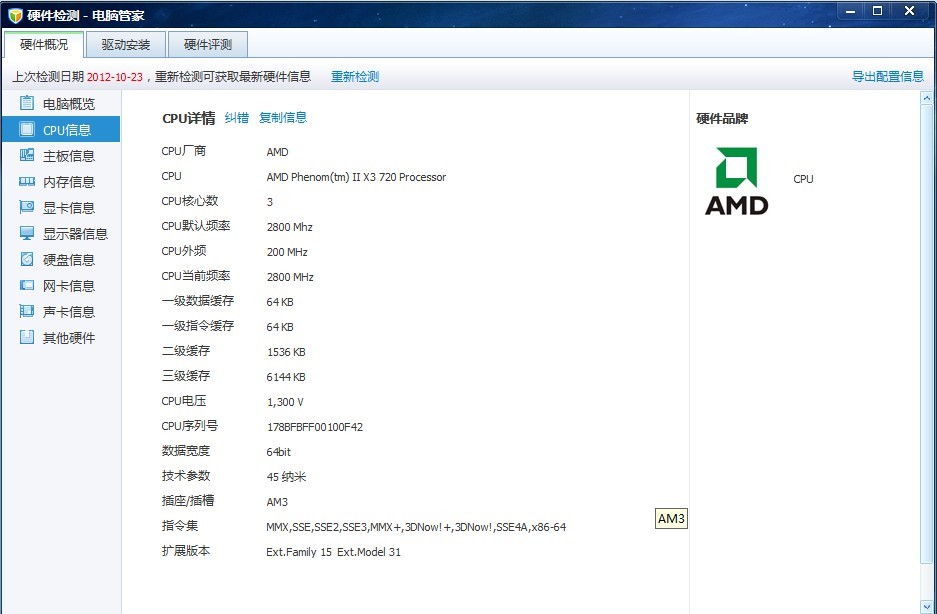
Task: Click Ext.Family 15 Ext.Model 31
Action: (x=333, y=552)
